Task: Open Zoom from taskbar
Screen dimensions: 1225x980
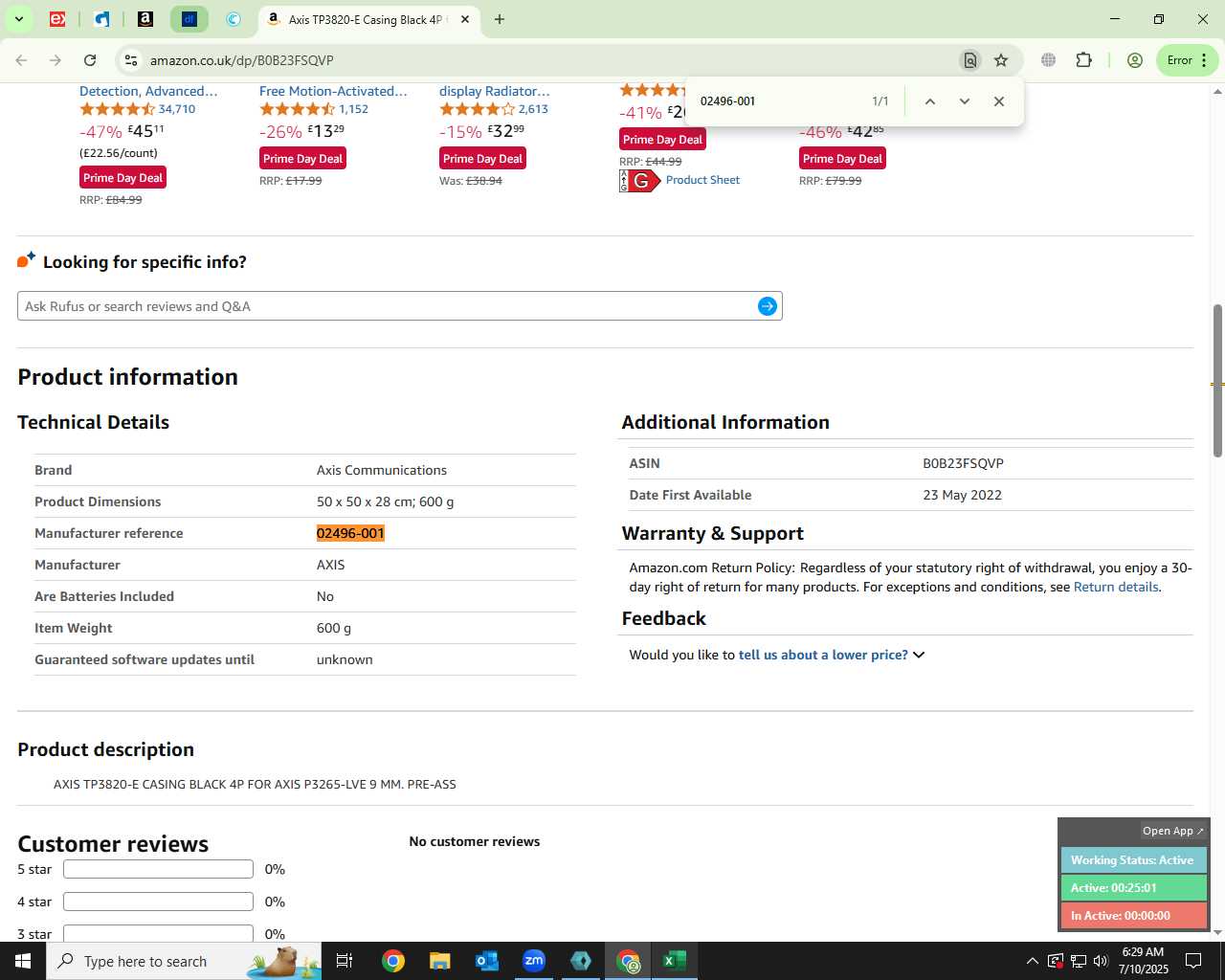Action: pyautogui.click(x=534, y=961)
